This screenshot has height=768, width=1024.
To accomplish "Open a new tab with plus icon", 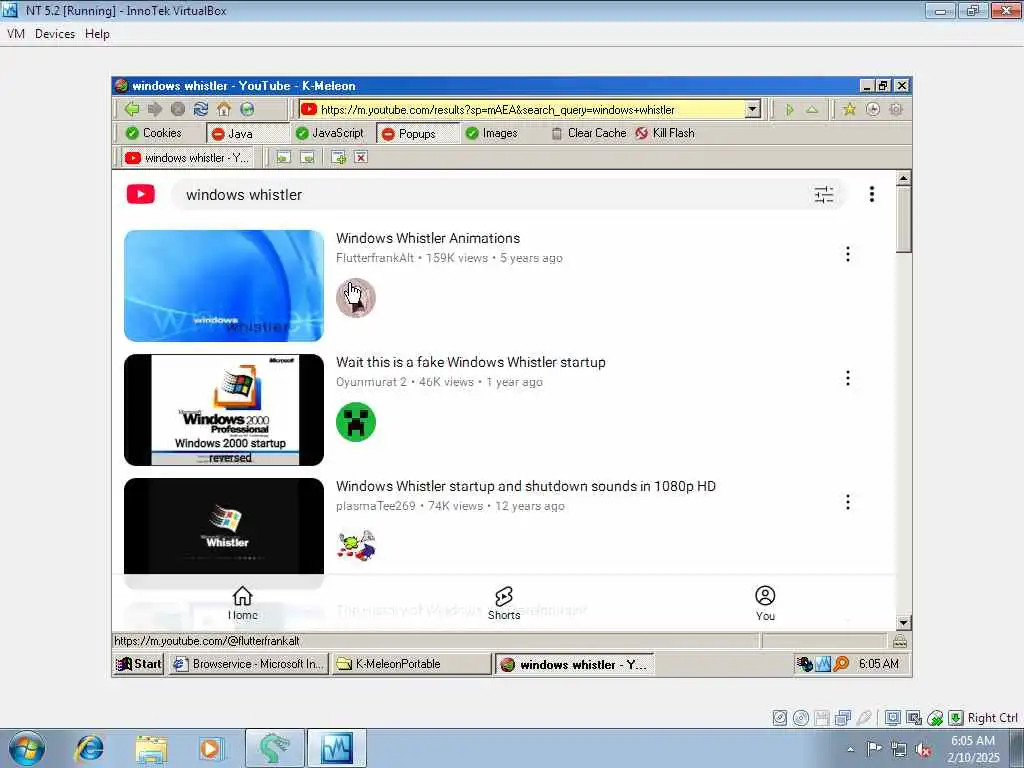I will pyautogui.click(x=338, y=157).
